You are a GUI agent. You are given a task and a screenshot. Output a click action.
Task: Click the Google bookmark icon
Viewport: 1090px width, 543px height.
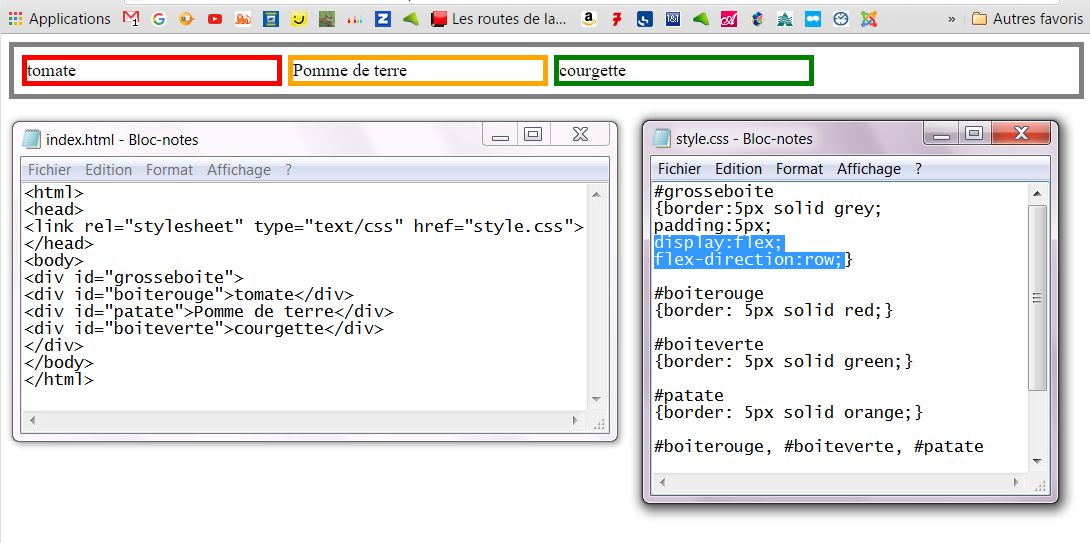[x=159, y=18]
